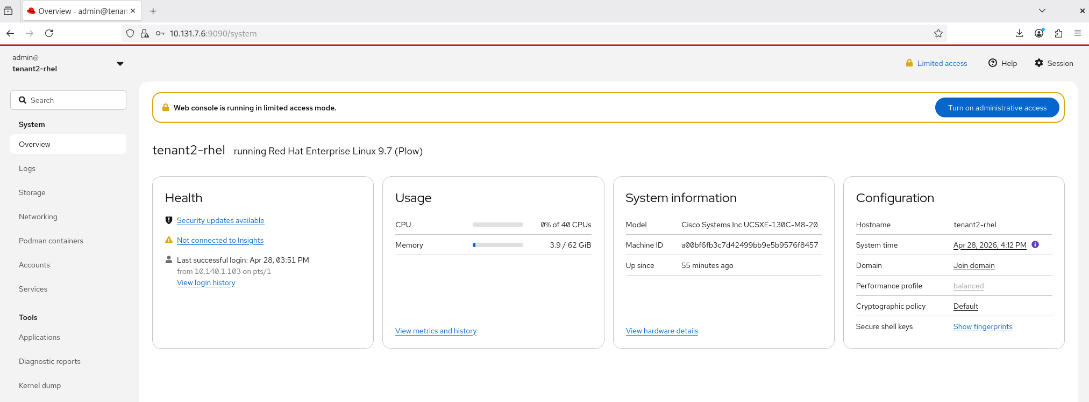
Task: Click the tenant2-rhel hostname value
Action: (x=975, y=225)
